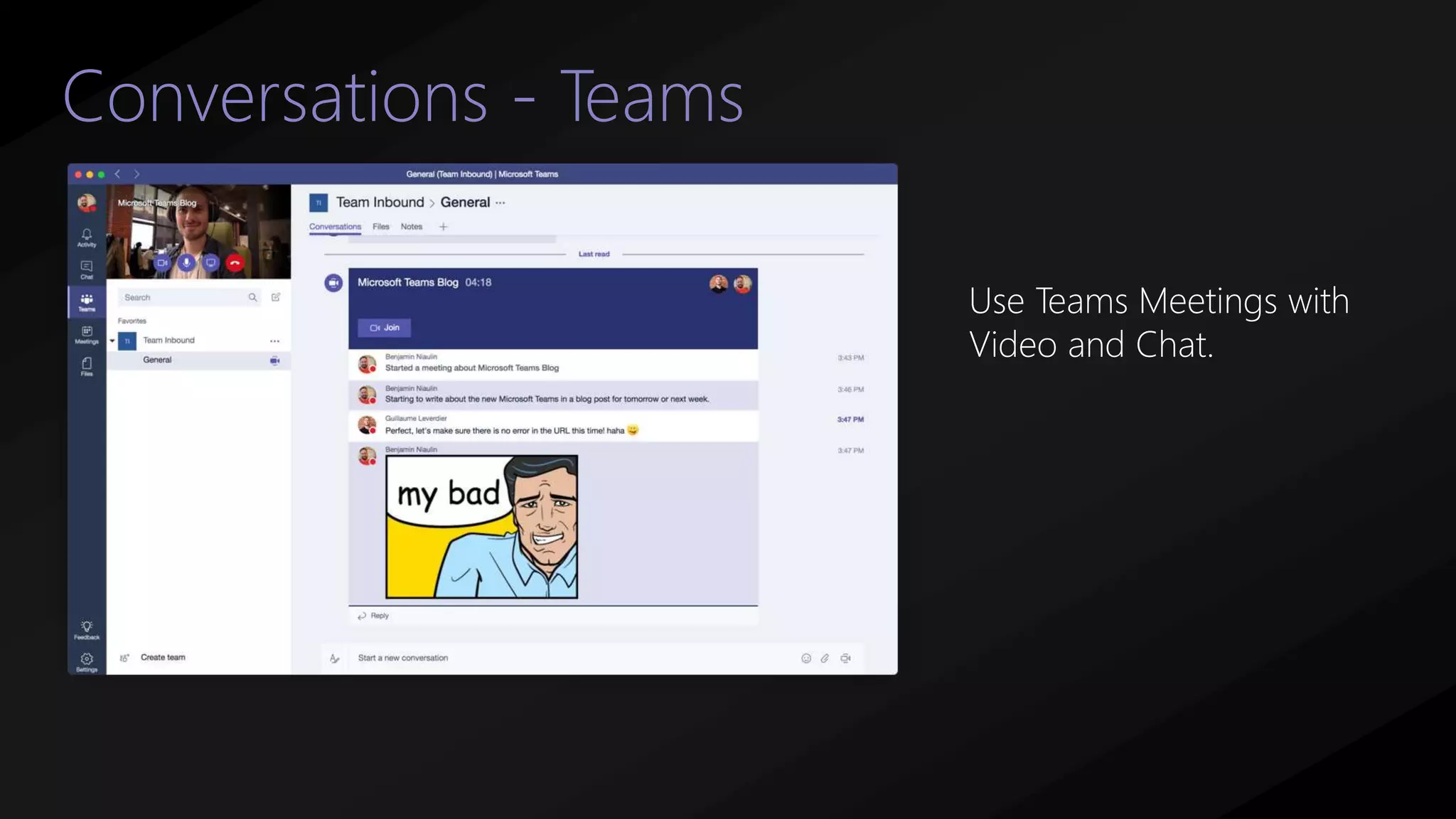Click the Search input field
Image resolution: width=1456 pixels, height=819 pixels.
click(190, 297)
